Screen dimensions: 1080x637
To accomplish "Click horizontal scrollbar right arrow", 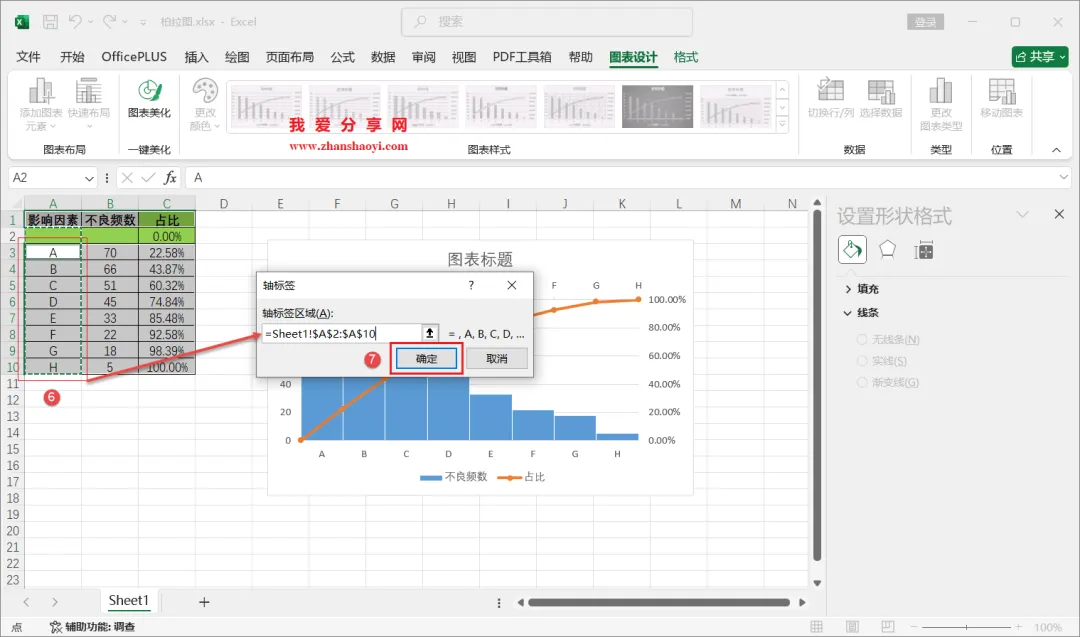I will [x=802, y=603].
